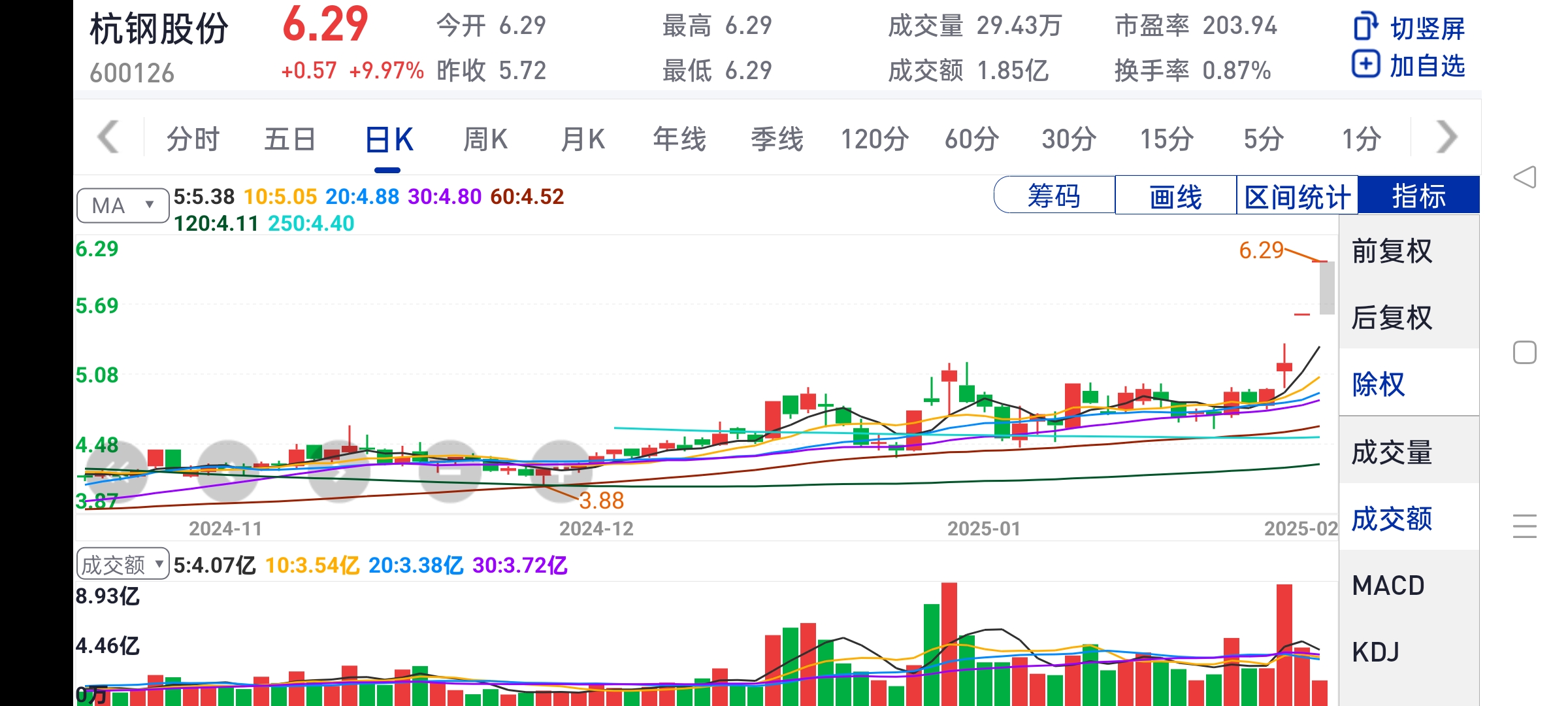The height and width of the screenshot is (706, 1568).
Task: Select 前复权 price adjustment option
Action: [1392, 252]
